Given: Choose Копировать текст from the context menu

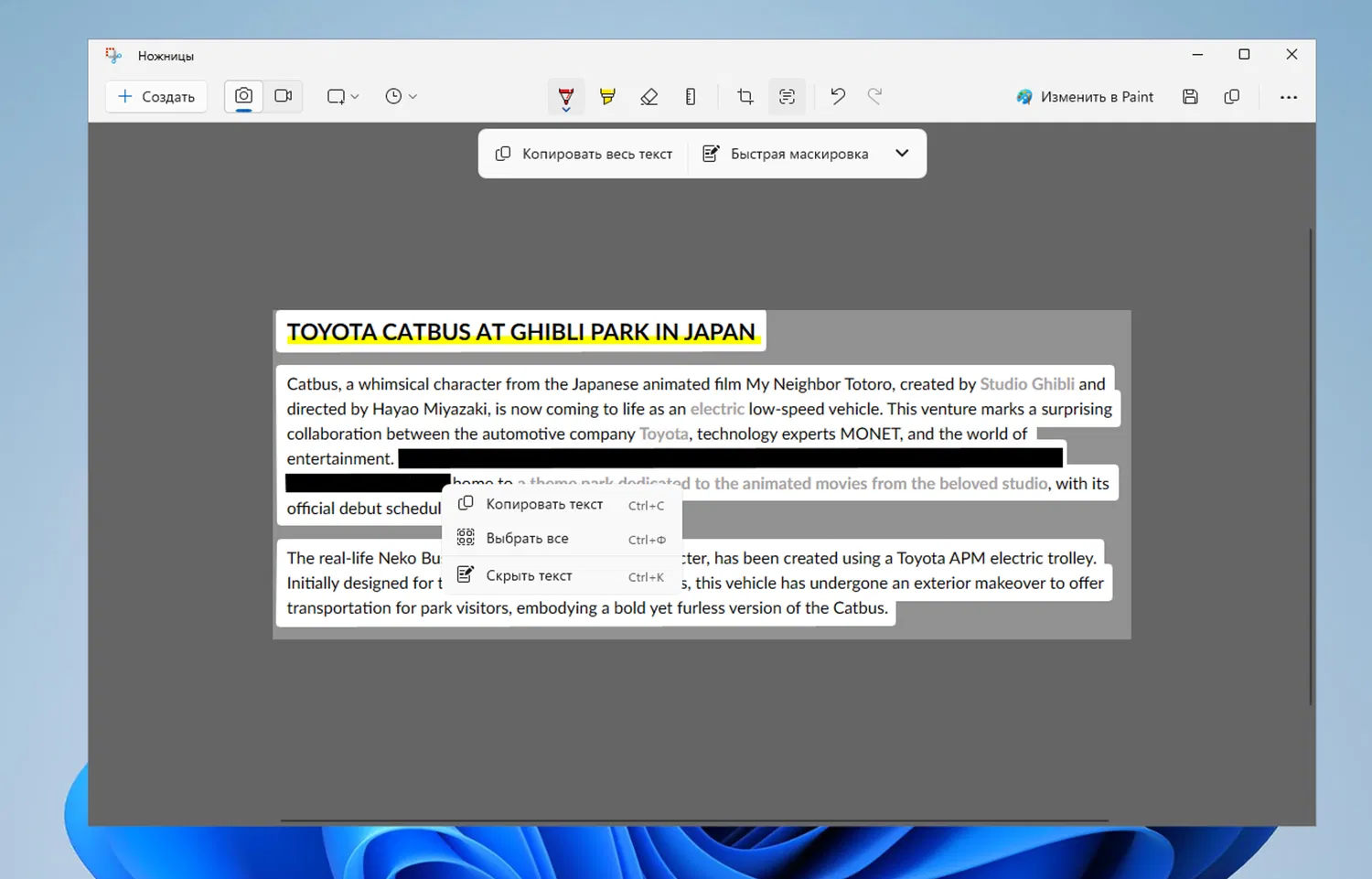Looking at the screenshot, I should (x=561, y=504).
